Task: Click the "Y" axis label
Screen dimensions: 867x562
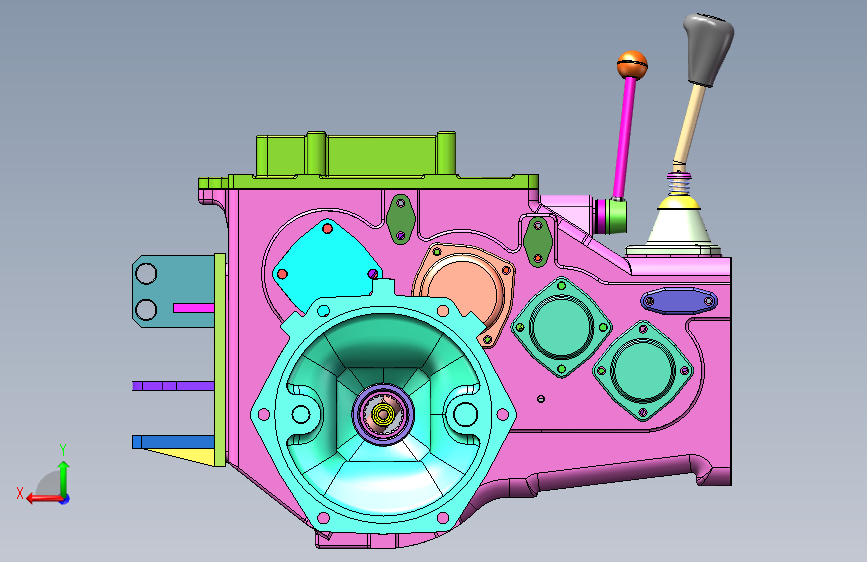Action: [63, 450]
